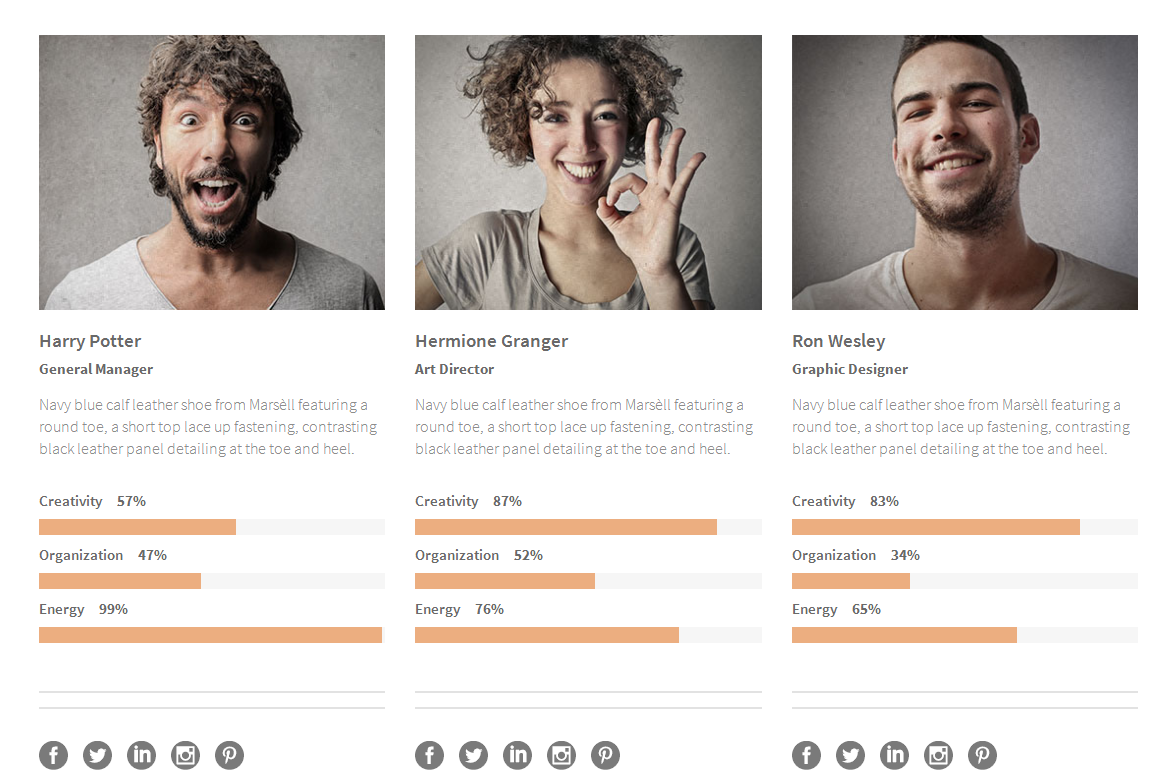
Task: Visit Ron Wesley's Instagram icon
Action: (x=938, y=755)
